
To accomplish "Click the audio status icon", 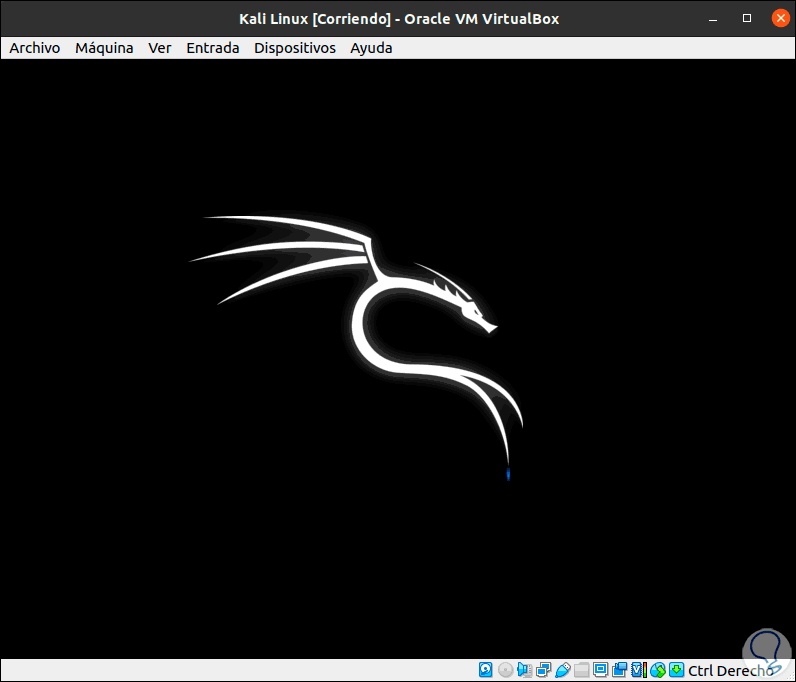I will tap(524, 670).
